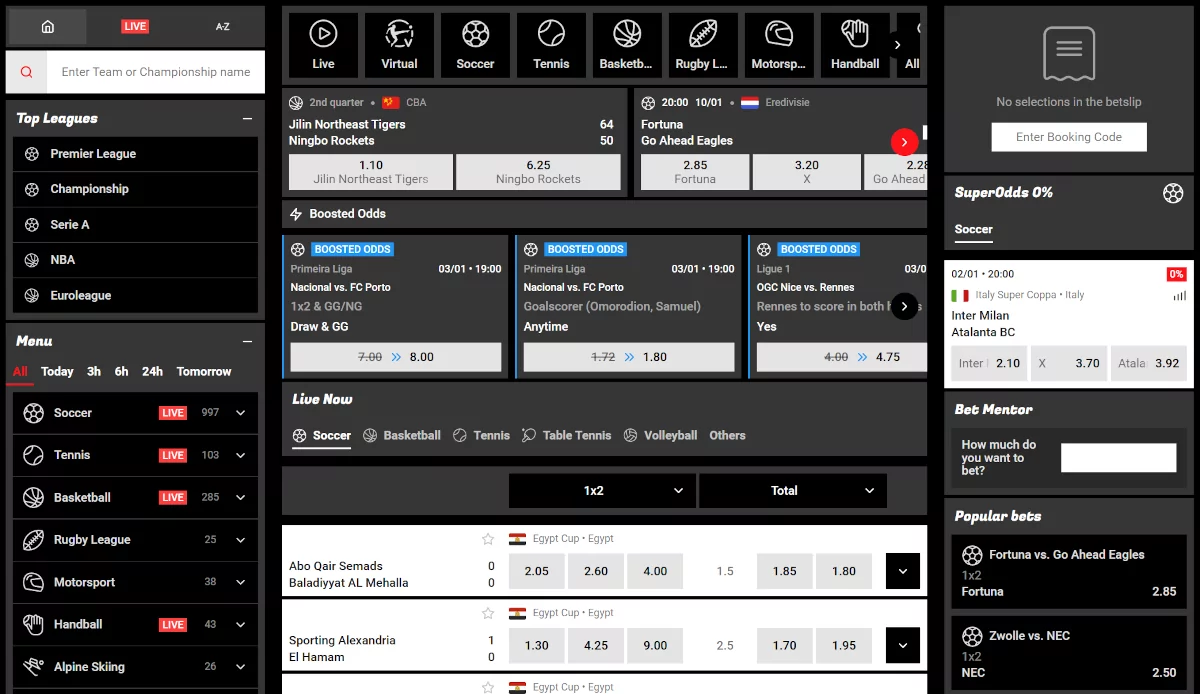The width and height of the screenshot is (1200, 694).
Task: Open the Tennis tile in top carousel
Action: [551, 45]
